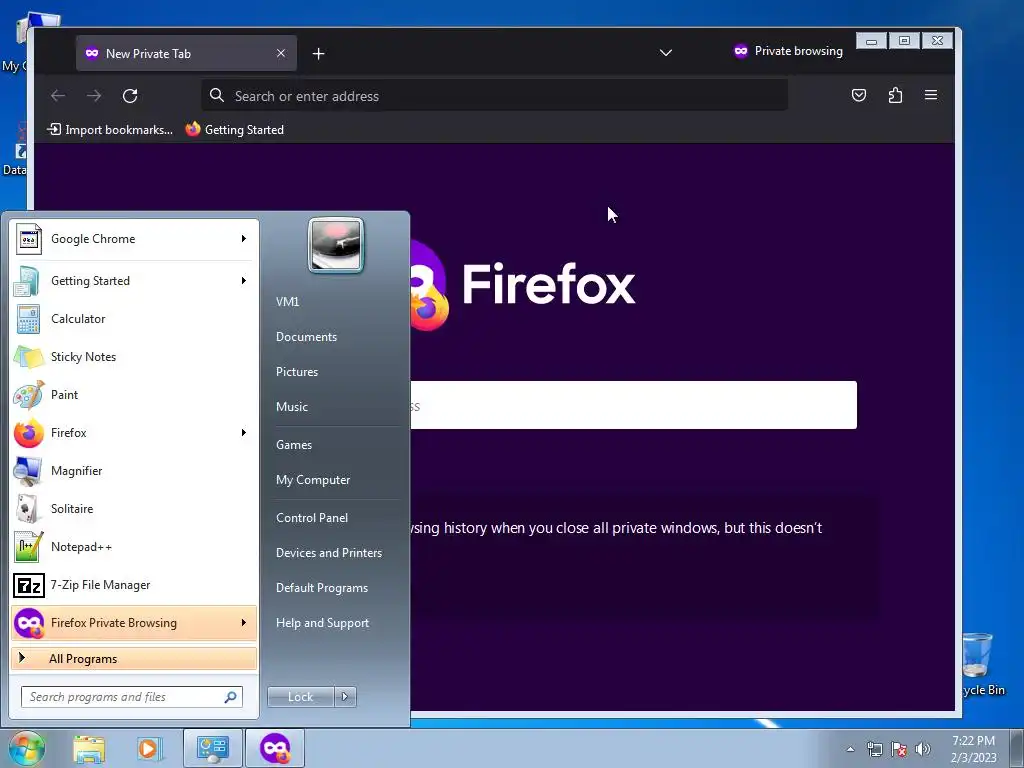Image resolution: width=1024 pixels, height=768 pixels.
Task: Launch the Calculator app icon
Action: point(28,319)
